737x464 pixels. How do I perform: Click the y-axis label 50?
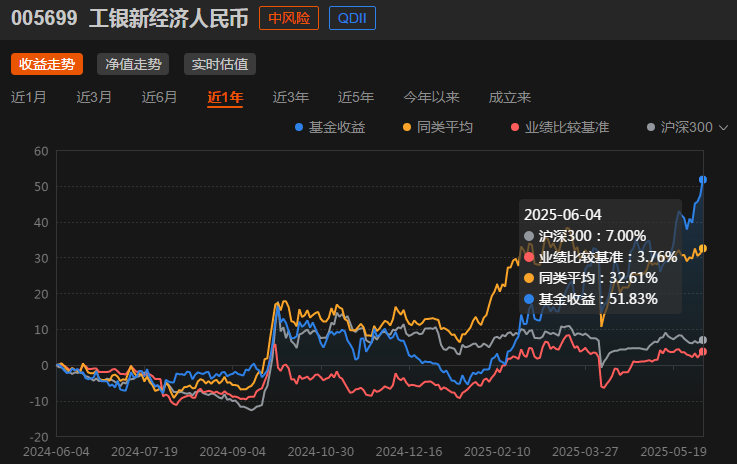pos(41,187)
